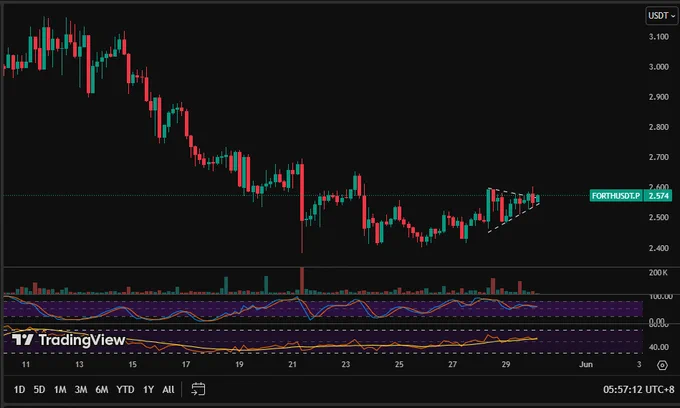Screen dimensions: 680x408
Task: Open the USDT currency dropdown
Action: tap(661, 16)
